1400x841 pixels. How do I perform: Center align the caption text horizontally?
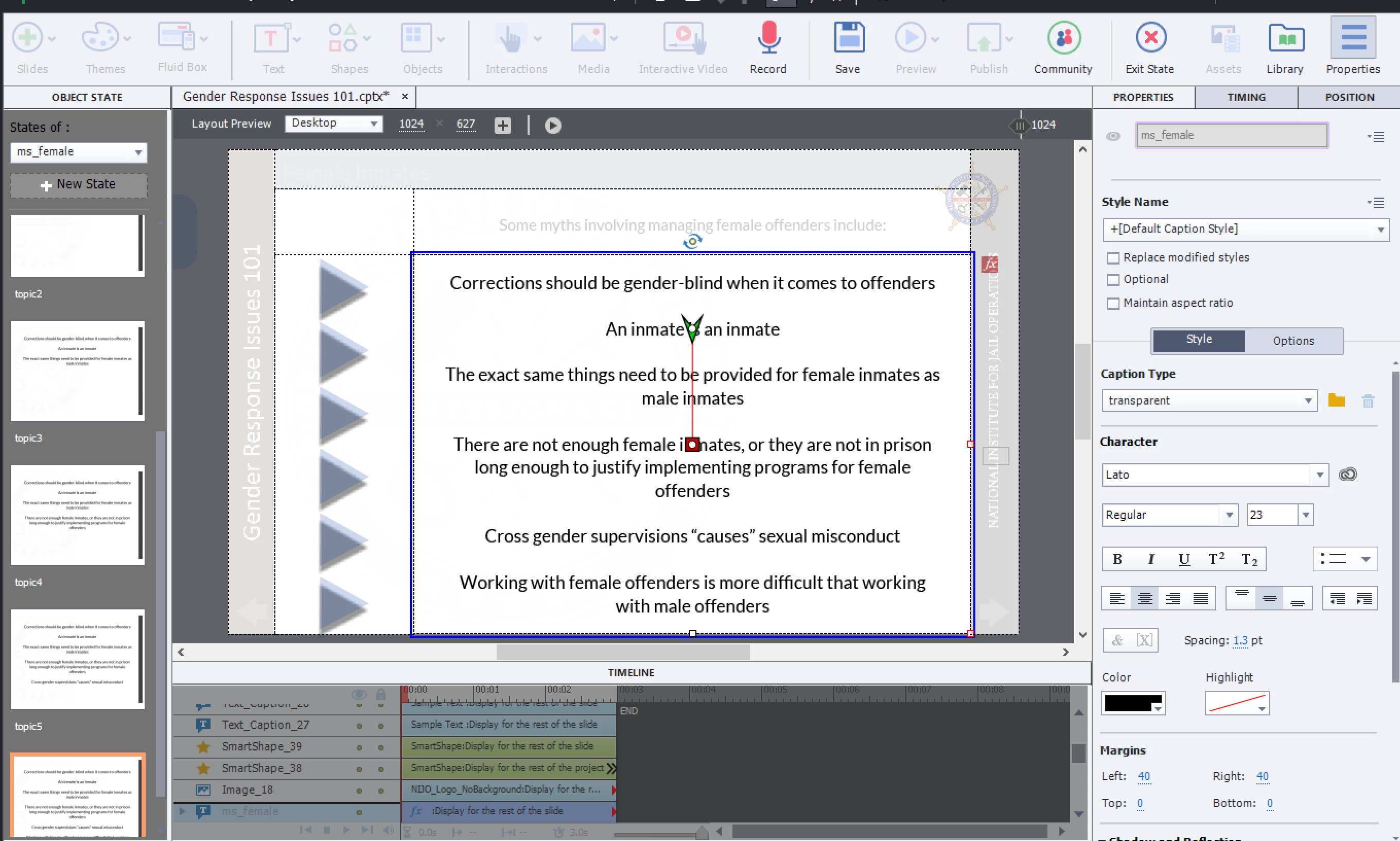1145,598
